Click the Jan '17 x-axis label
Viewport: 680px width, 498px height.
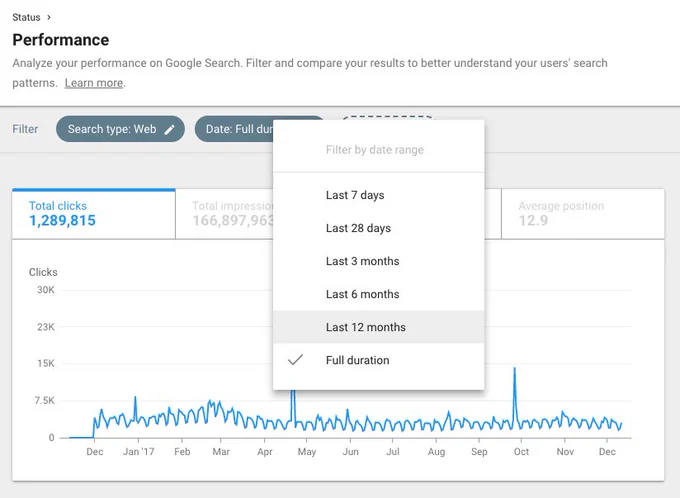(138, 452)
